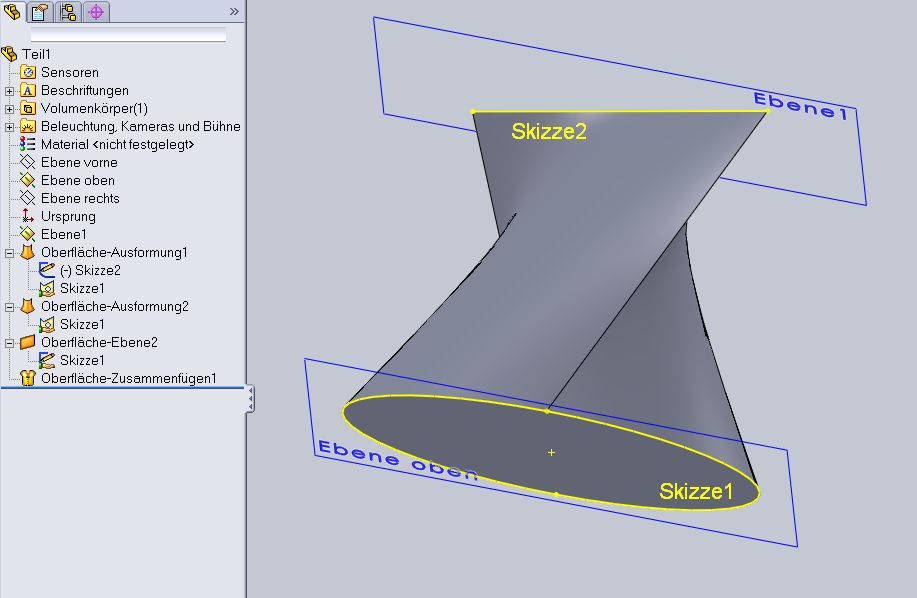
Task: Click the double chevron to show more tabs
Action: coord(234,12)
